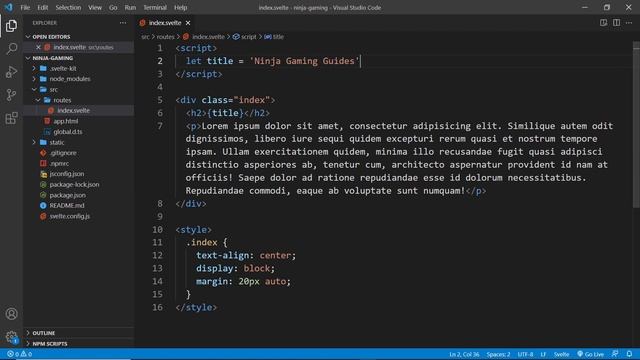Open the feedback icon in status bar

(615, 354)
